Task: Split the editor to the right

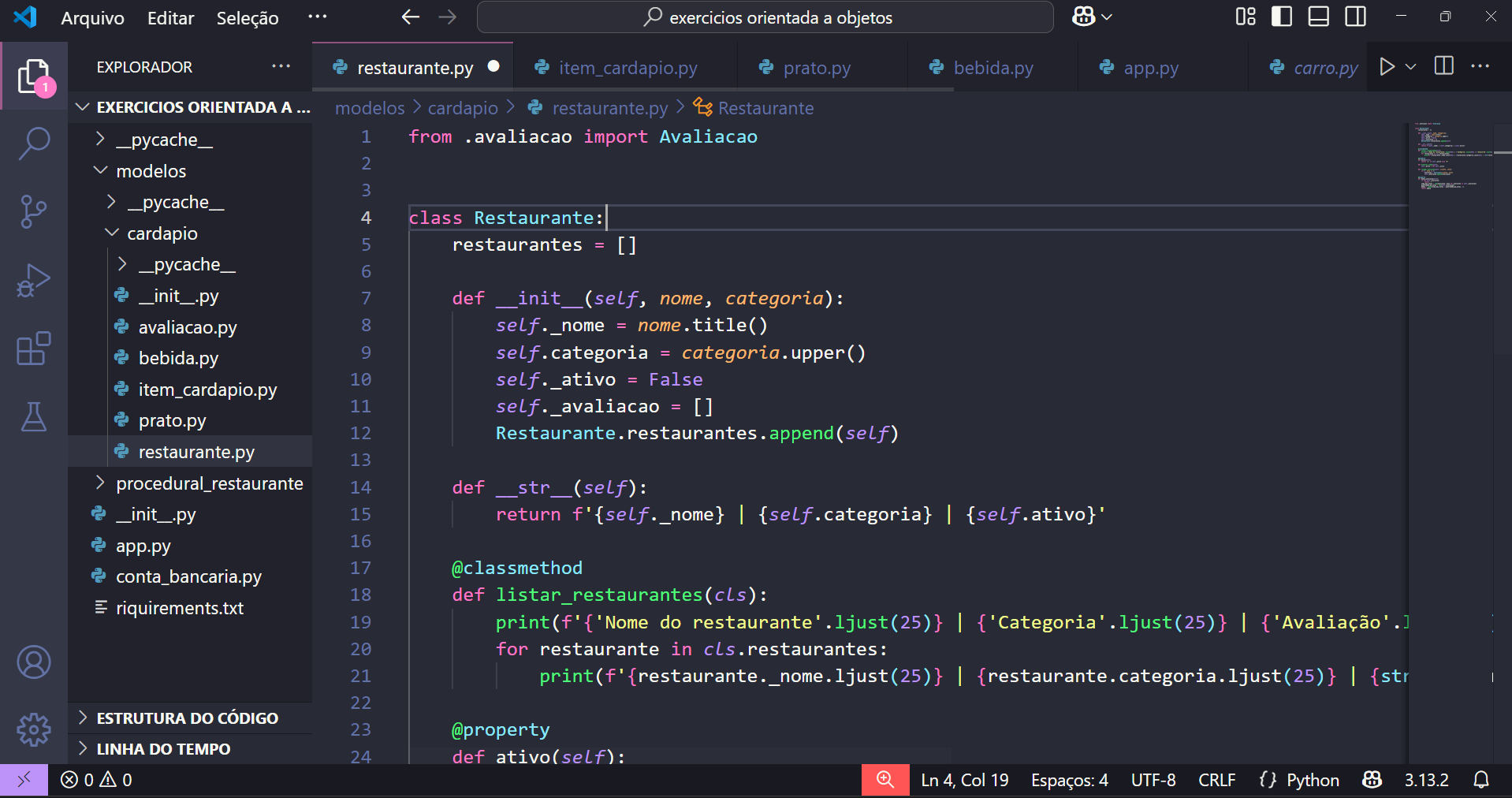Action: click(1444, 66)
